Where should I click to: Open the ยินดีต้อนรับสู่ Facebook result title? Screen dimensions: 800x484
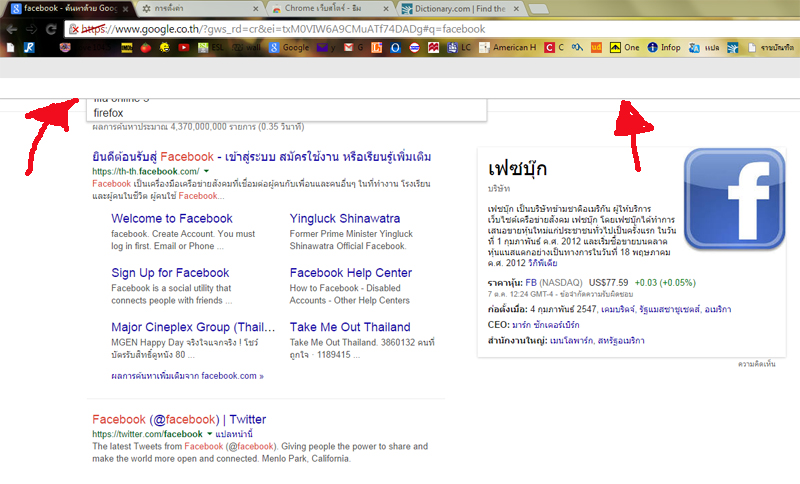[x=262, y=157]
